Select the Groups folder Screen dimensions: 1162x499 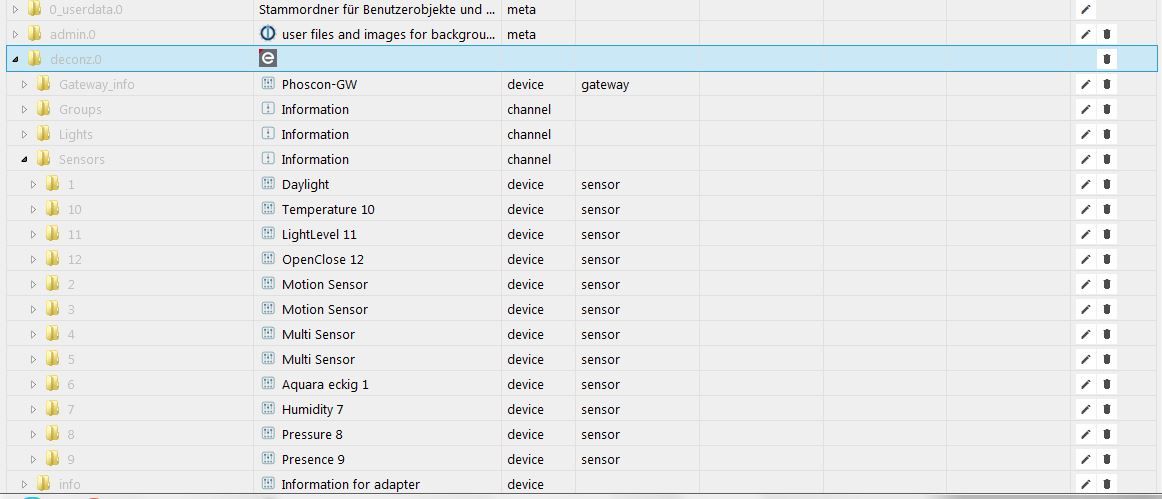click(80, 110)
